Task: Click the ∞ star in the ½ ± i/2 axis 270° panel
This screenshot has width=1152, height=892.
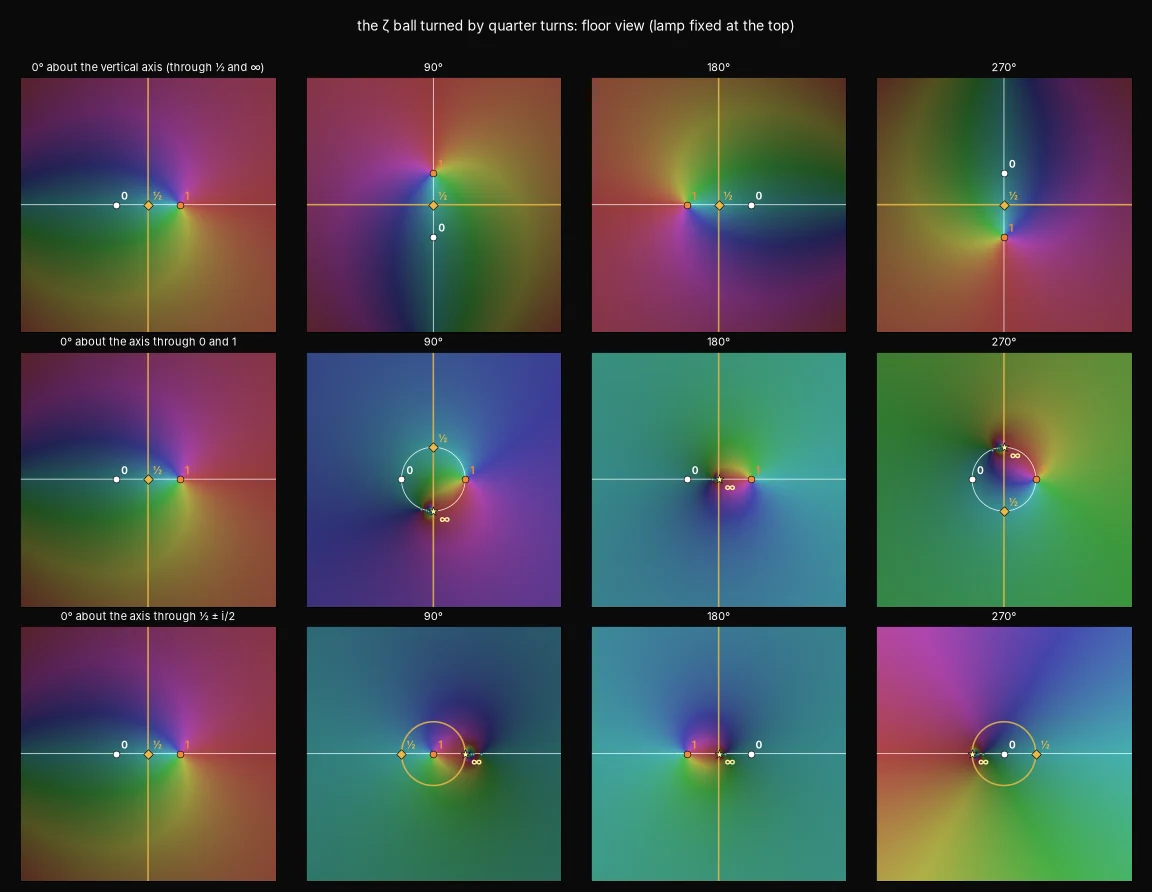Action: pyautogui.click(x=973, y=754)
